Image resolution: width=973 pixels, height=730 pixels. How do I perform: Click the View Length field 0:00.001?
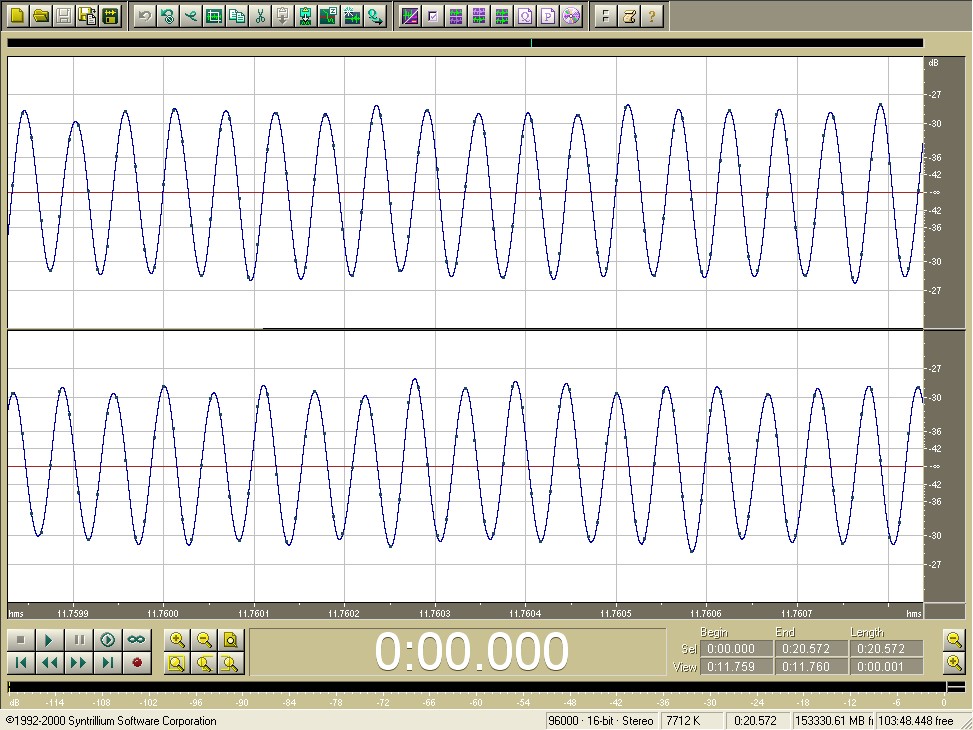(886, 667)
